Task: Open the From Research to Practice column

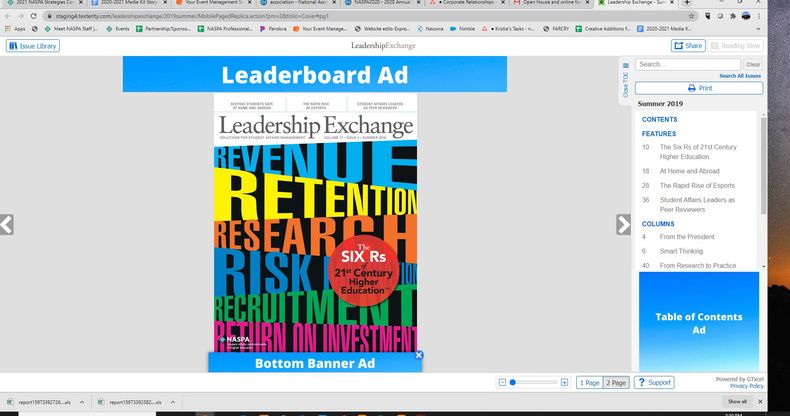Action: tap(698, 265)
